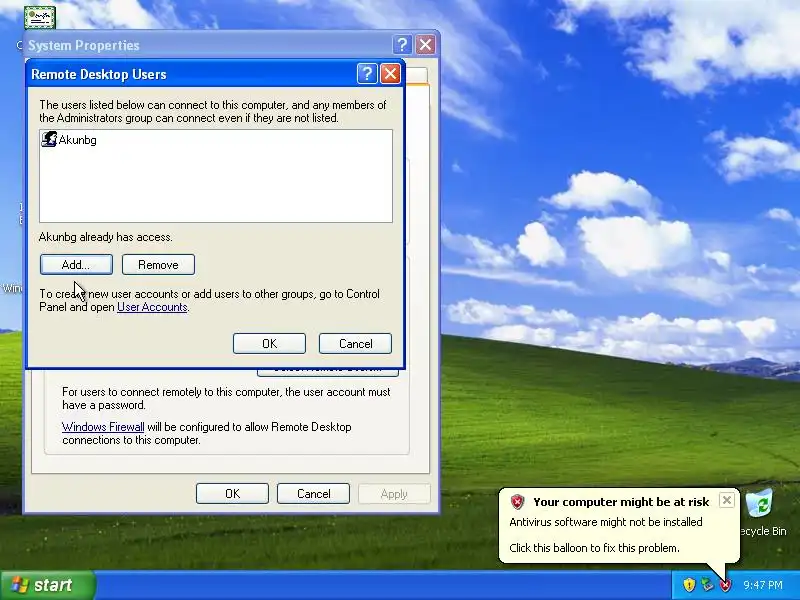This screenshot has width=800, height=600.
Task: Click help icon in System Properties title bar
Action: pyautogui.click(x=402, y=45)
